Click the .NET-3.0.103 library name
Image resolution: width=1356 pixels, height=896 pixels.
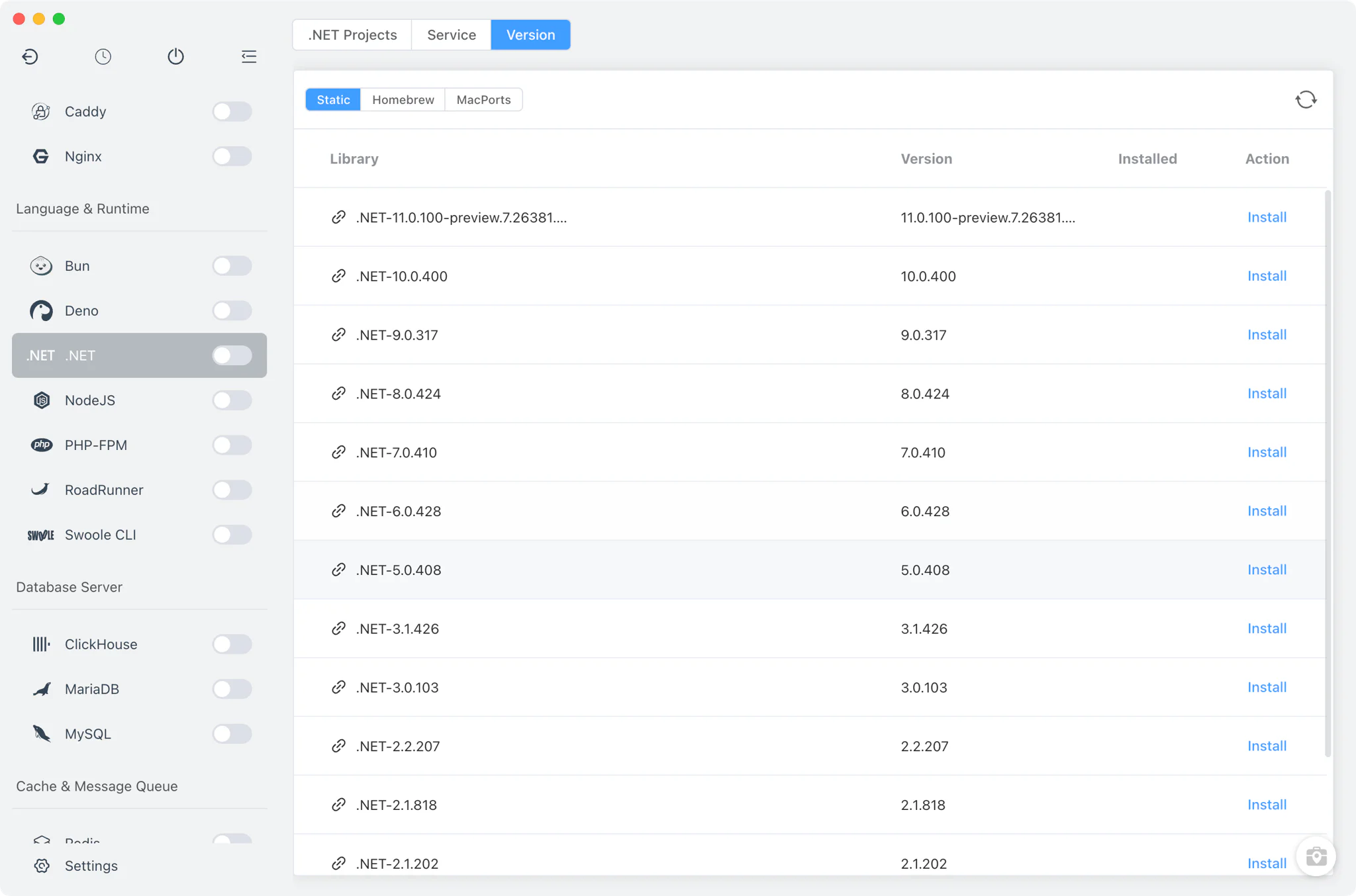[397, 688]
